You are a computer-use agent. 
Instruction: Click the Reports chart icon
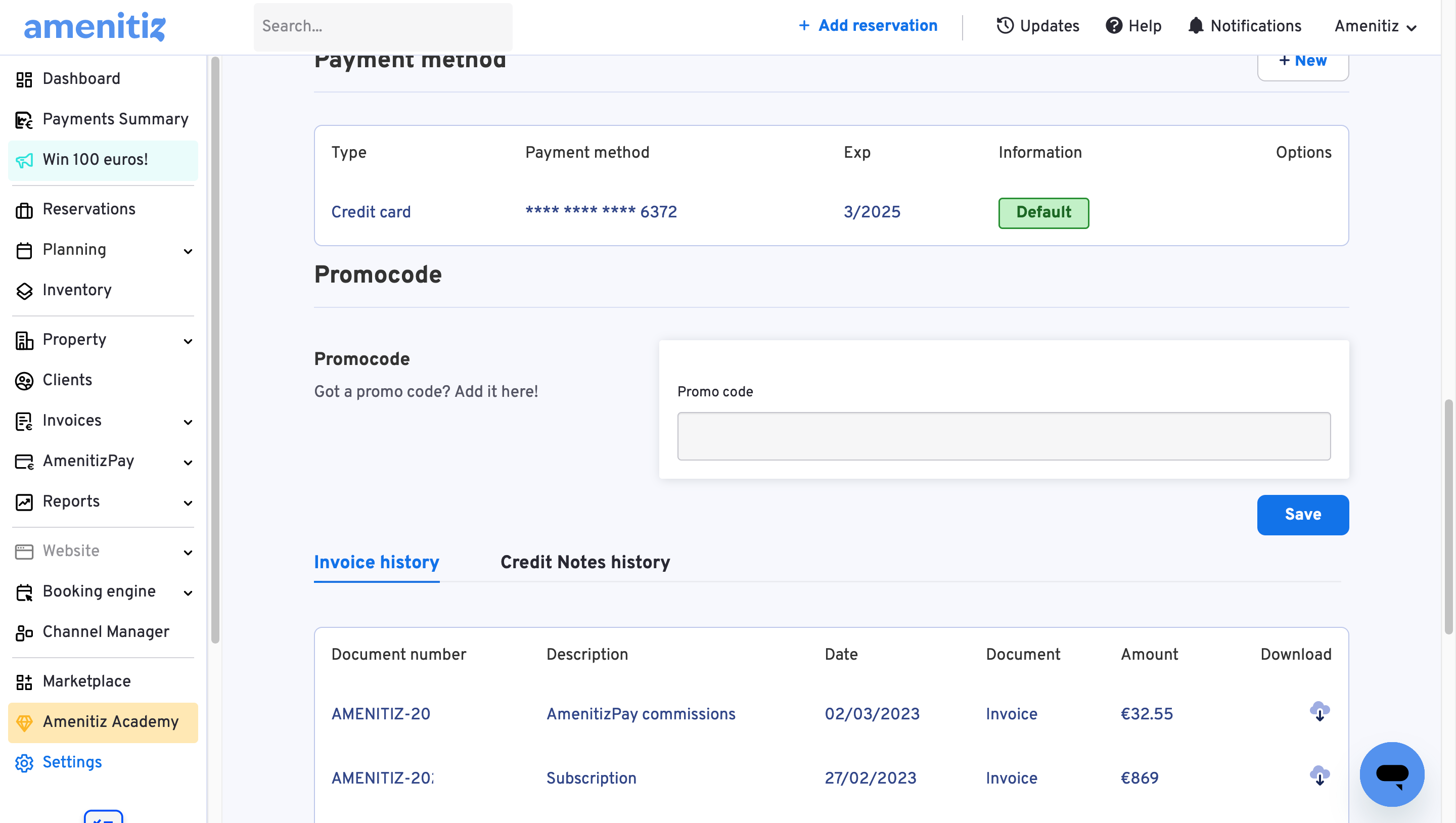[24, 502]
